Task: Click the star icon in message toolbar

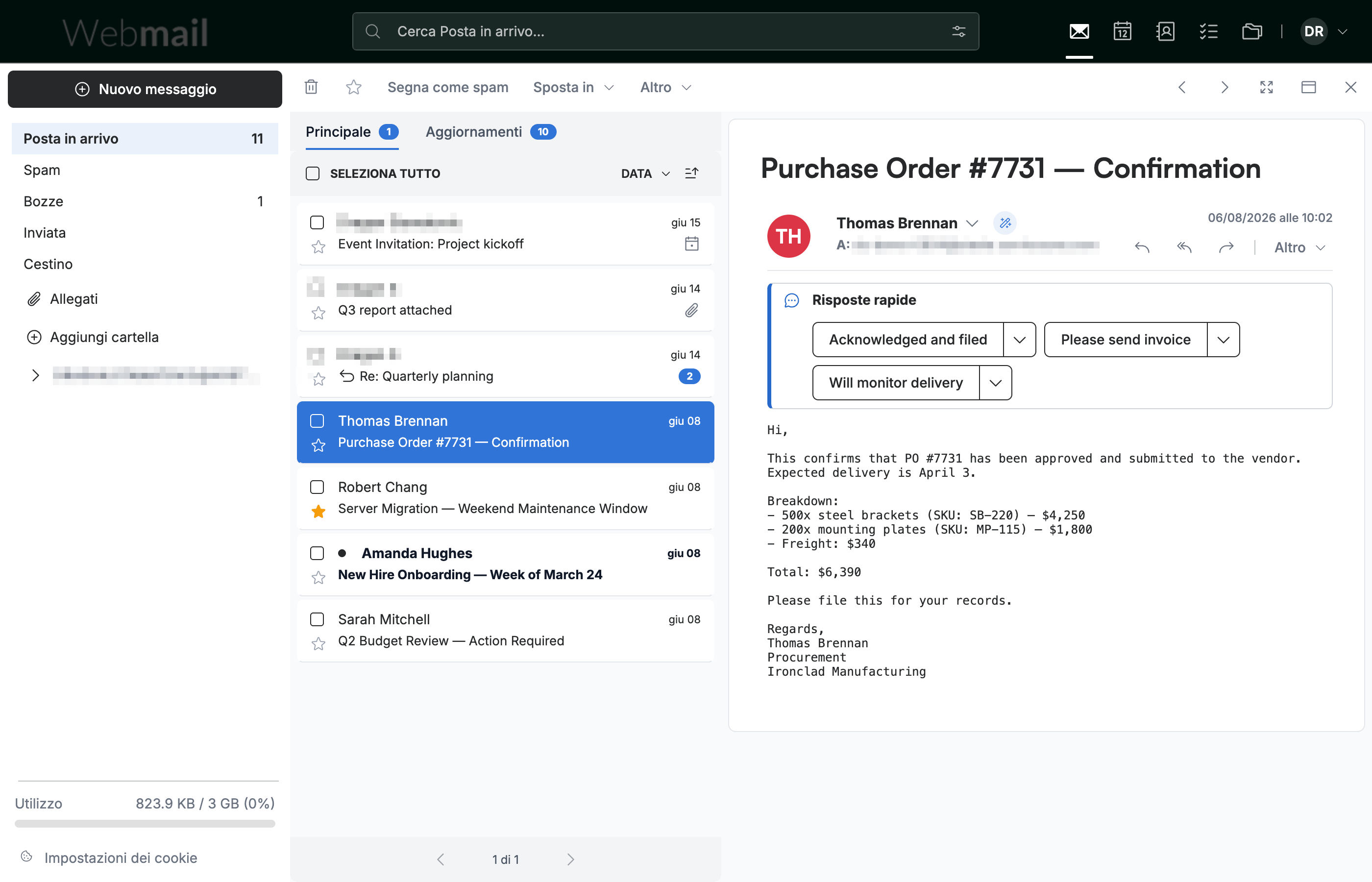Action: 353,87
